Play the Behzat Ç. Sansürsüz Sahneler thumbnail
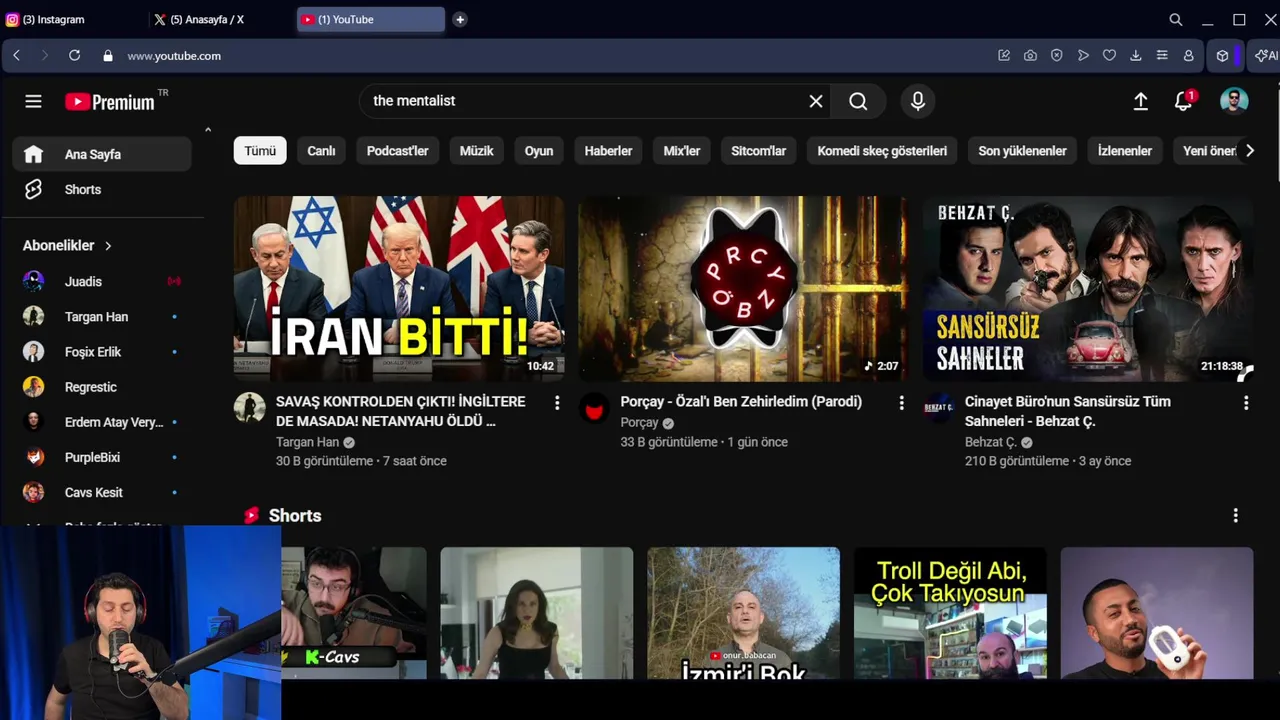 (x=1088, y=288)
